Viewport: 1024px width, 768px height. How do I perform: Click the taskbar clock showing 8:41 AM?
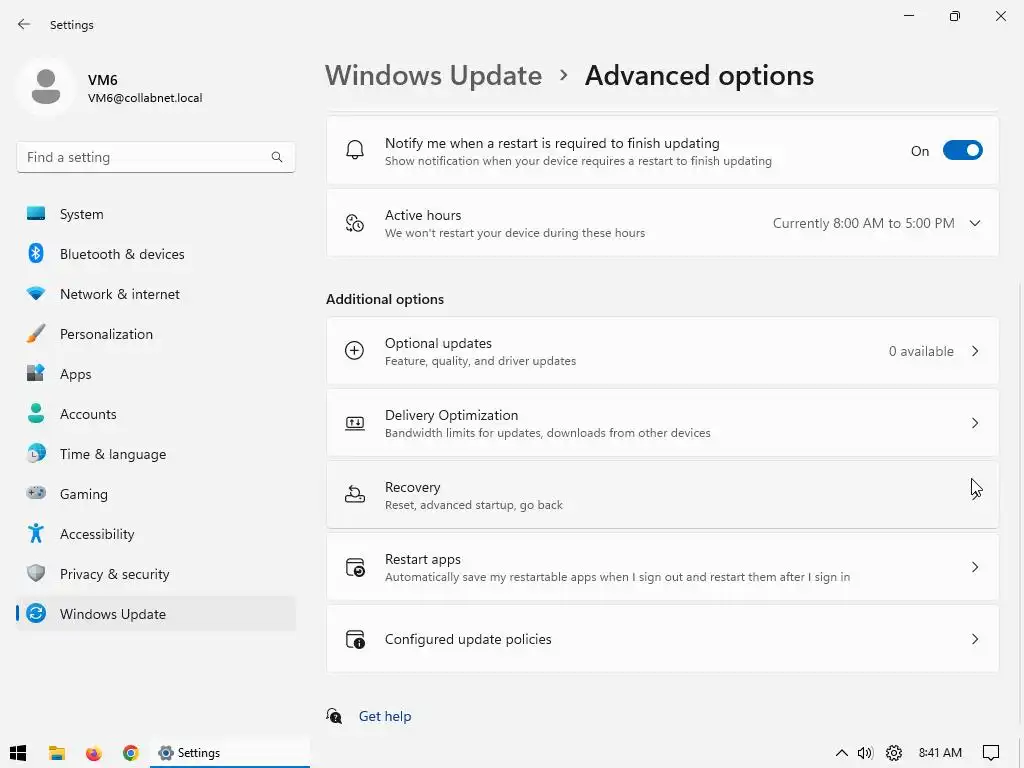click(940, 753)
